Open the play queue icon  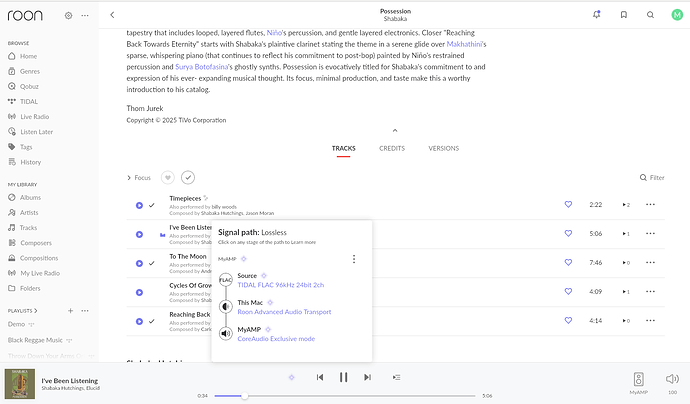coord(396,378)
